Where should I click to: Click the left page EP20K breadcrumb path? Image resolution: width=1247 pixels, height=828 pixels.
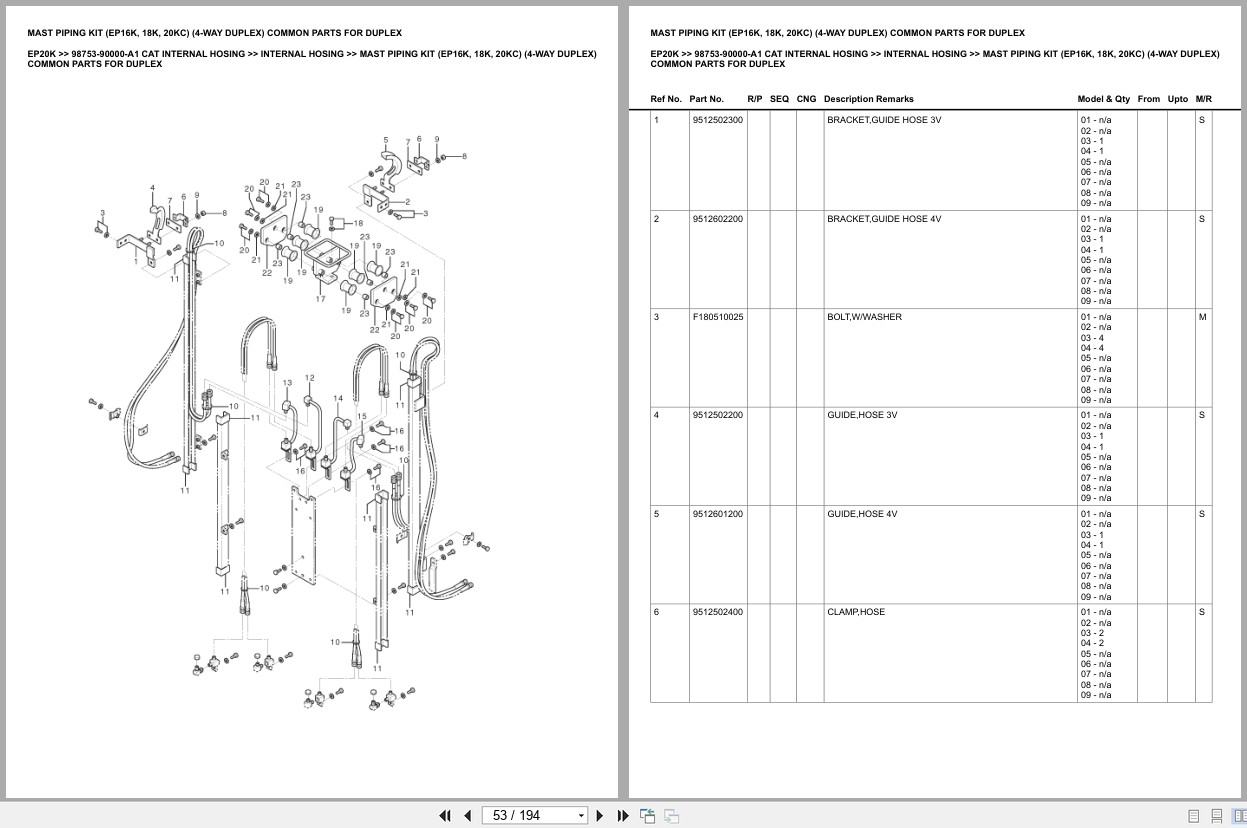(x=312, y=59)
